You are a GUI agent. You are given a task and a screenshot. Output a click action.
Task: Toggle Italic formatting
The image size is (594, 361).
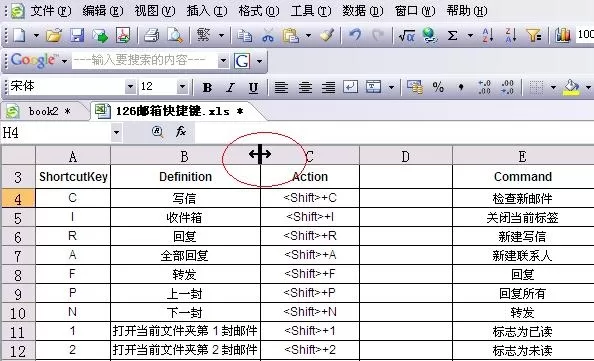(230, 88)
